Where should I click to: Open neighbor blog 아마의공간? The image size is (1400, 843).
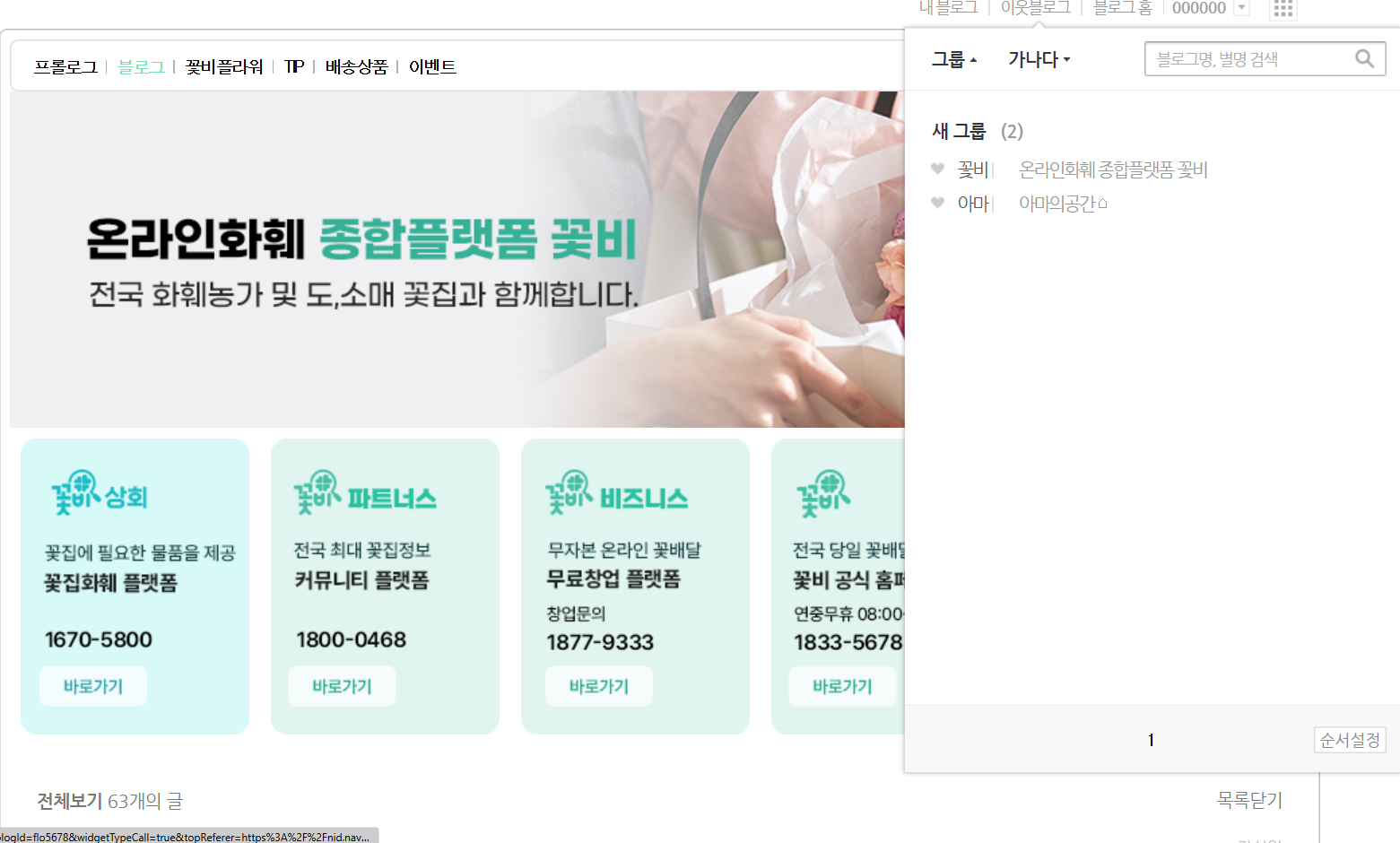pos(1063,204)
